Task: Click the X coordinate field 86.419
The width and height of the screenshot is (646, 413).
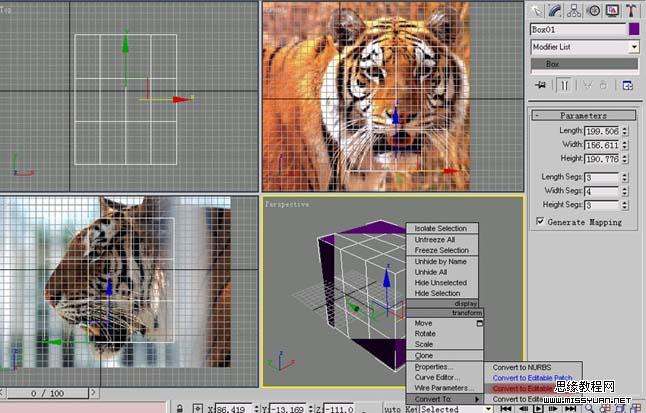Action: pyautogui.click(x=234, y=409)
